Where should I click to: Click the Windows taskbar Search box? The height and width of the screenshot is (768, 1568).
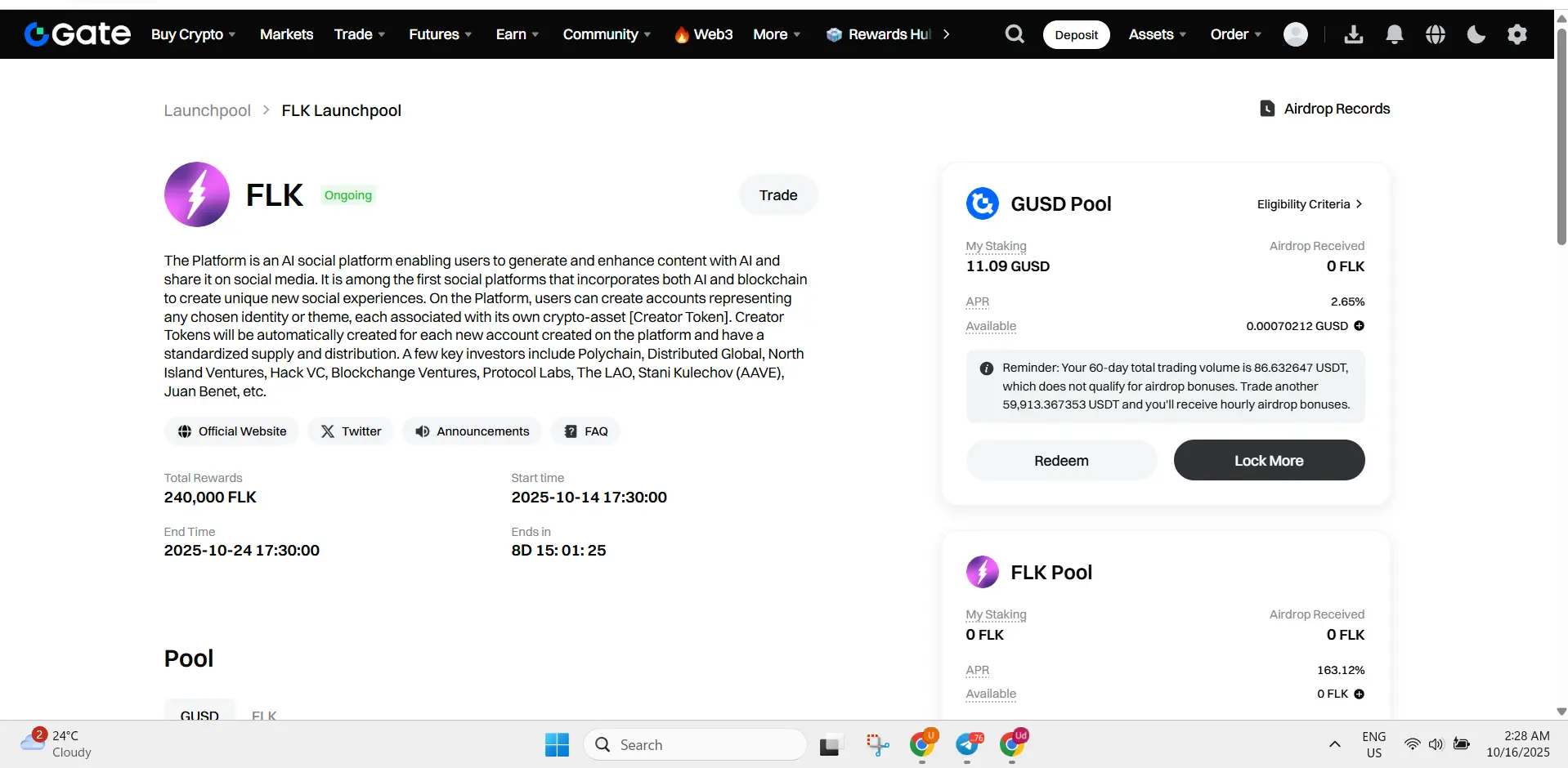point(696,744)
